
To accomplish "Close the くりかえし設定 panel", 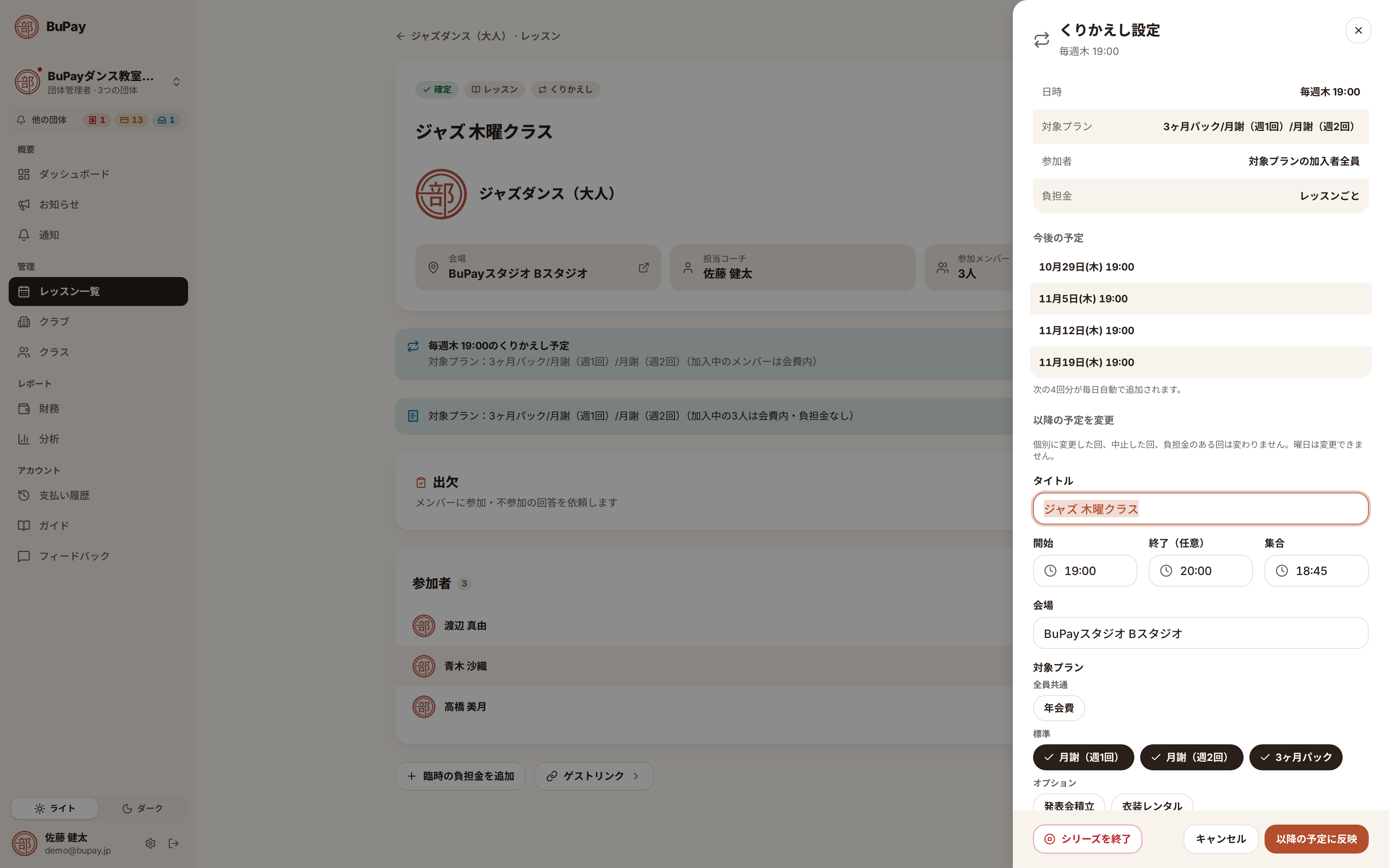I will [1358, 30].
